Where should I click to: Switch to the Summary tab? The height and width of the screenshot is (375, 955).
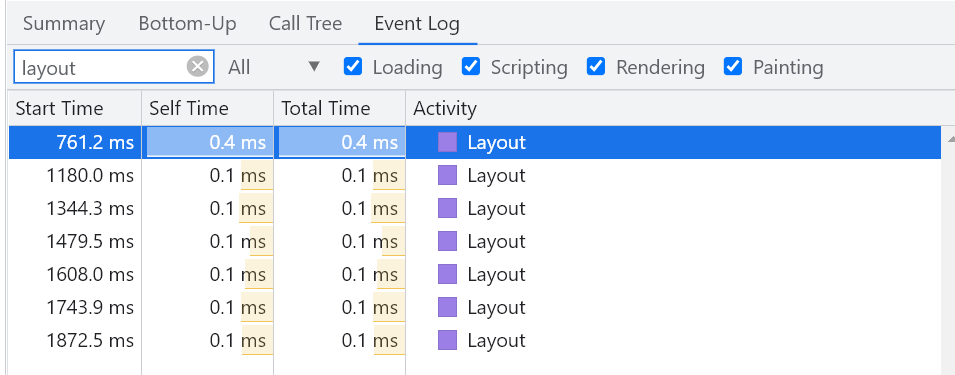click(x=64, y=24)
